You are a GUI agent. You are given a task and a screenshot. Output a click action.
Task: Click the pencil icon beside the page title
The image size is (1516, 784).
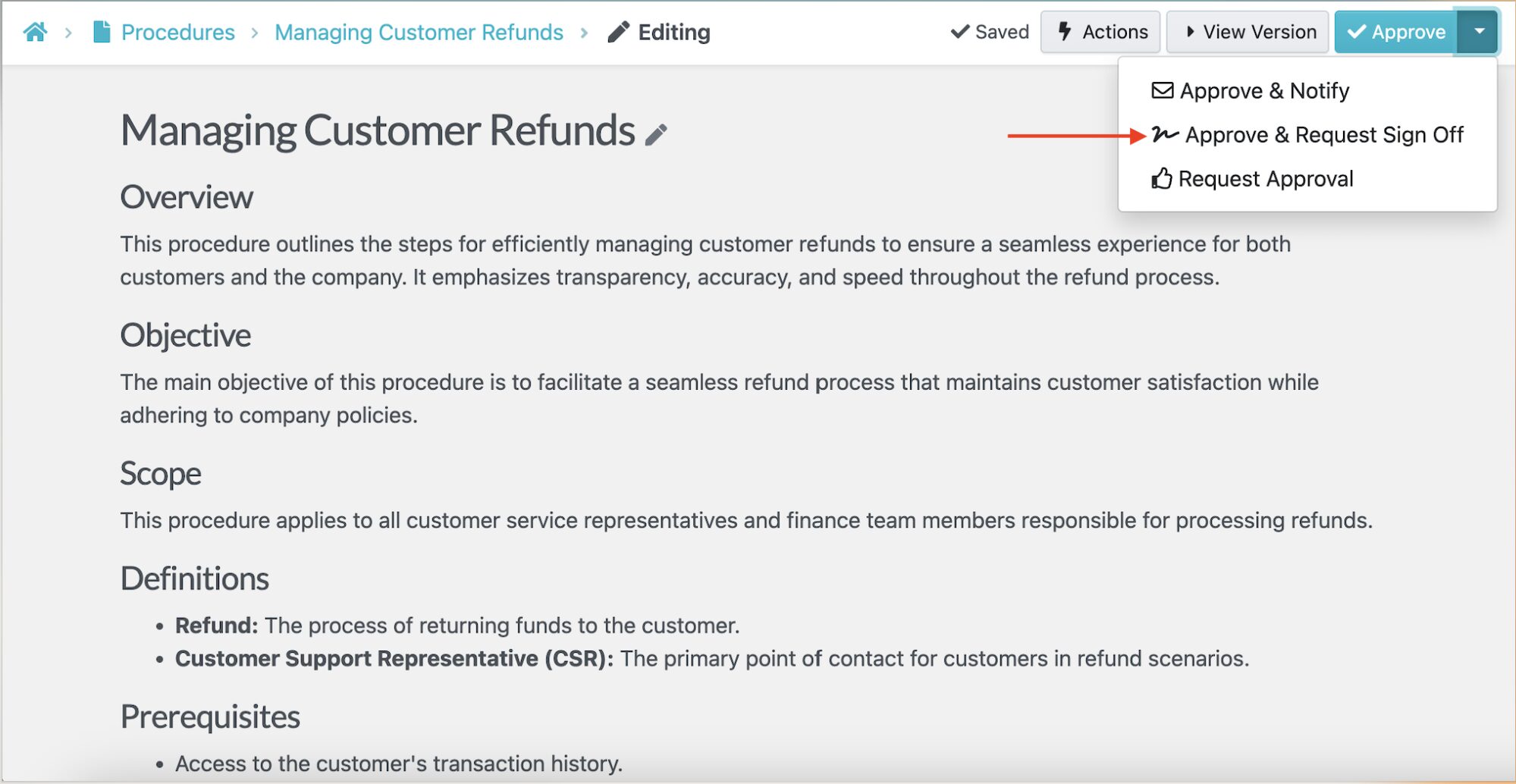click(x=656, y=135)
